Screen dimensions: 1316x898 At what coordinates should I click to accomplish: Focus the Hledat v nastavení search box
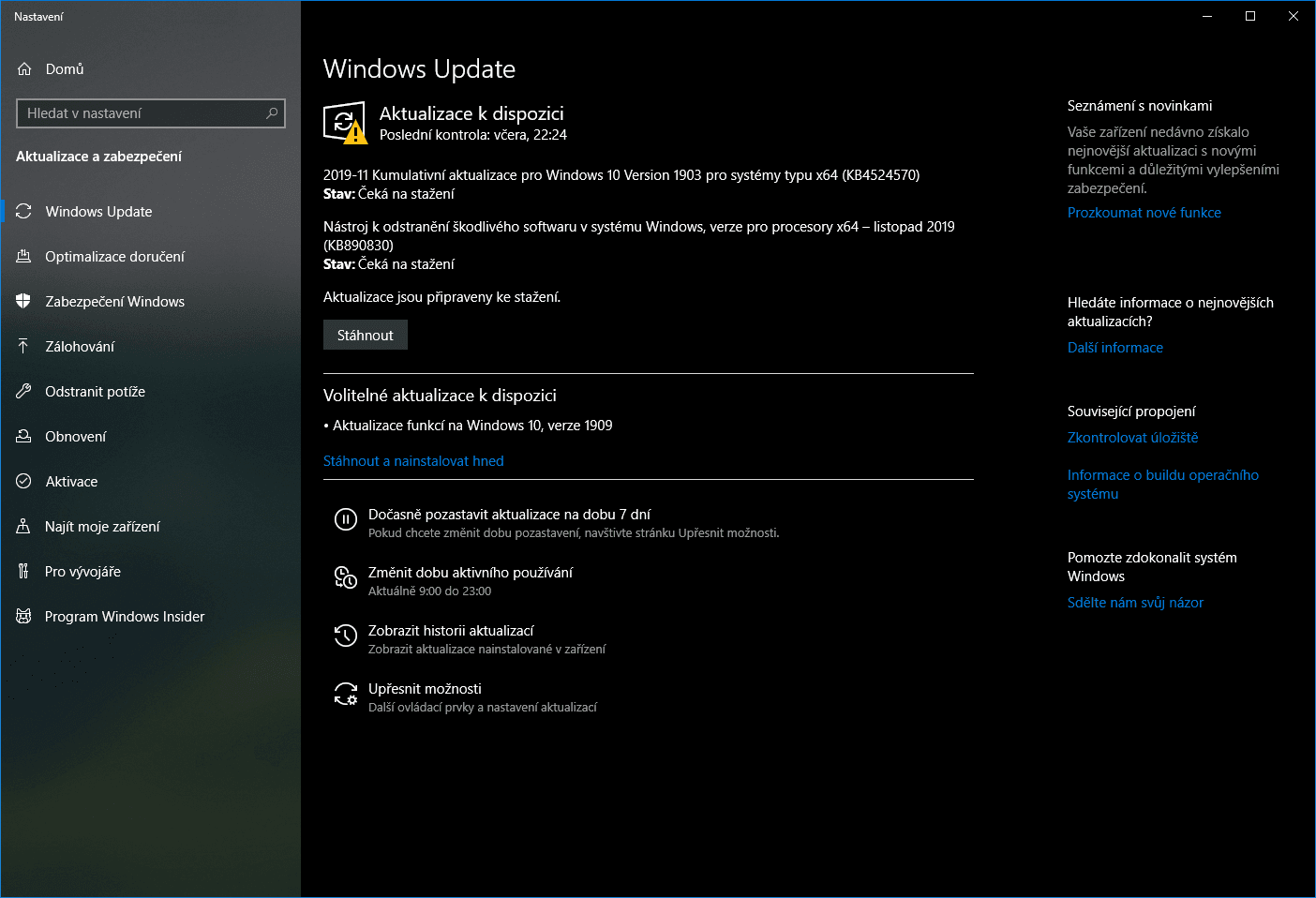pyautogui.click(x=151, y=113)
